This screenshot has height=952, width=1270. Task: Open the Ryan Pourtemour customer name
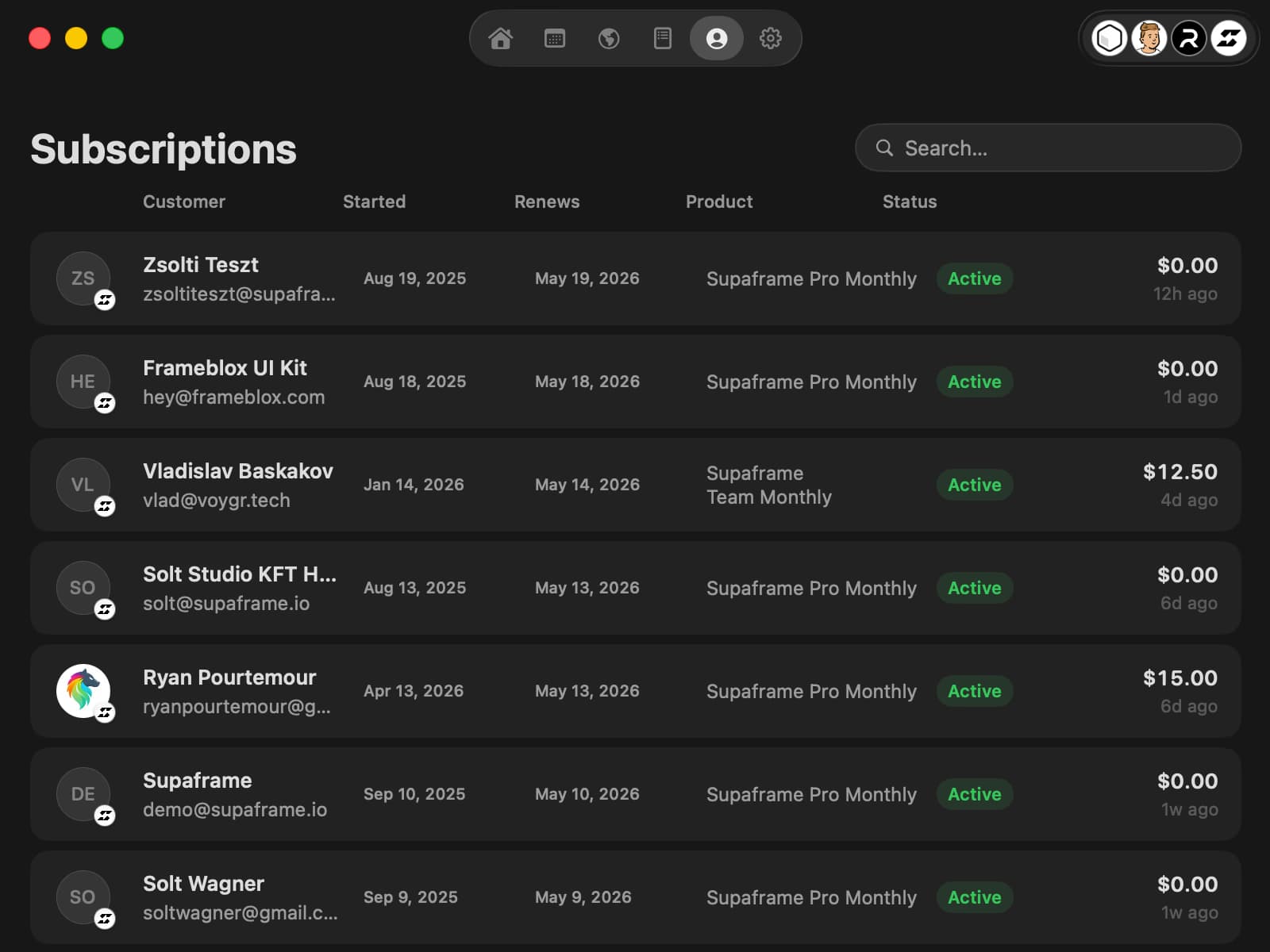(229, 678)
